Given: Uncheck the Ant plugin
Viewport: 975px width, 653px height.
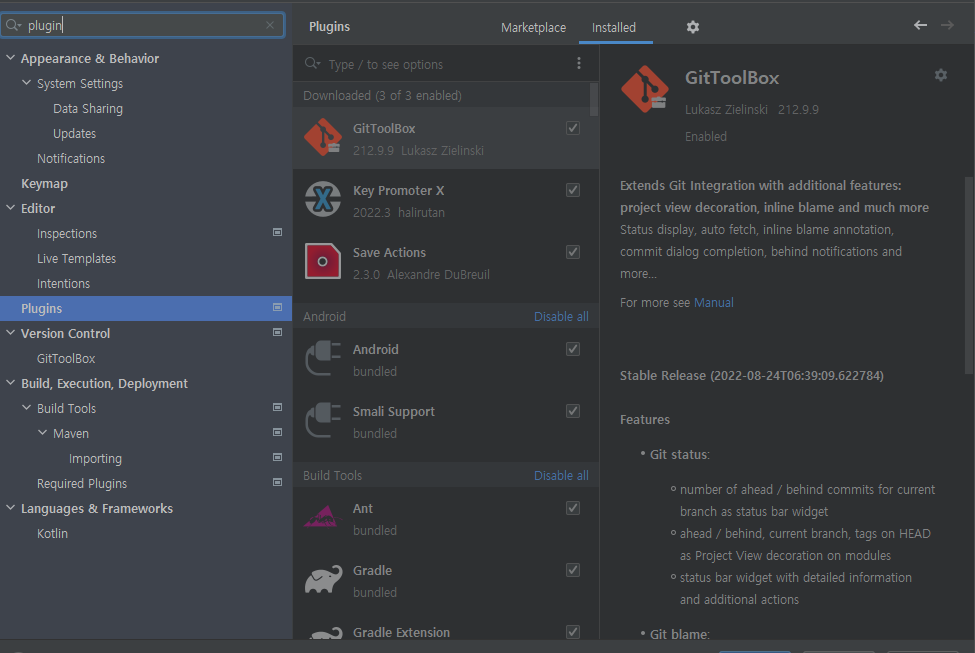Looking at the screenshot, I should coord(573,509).
